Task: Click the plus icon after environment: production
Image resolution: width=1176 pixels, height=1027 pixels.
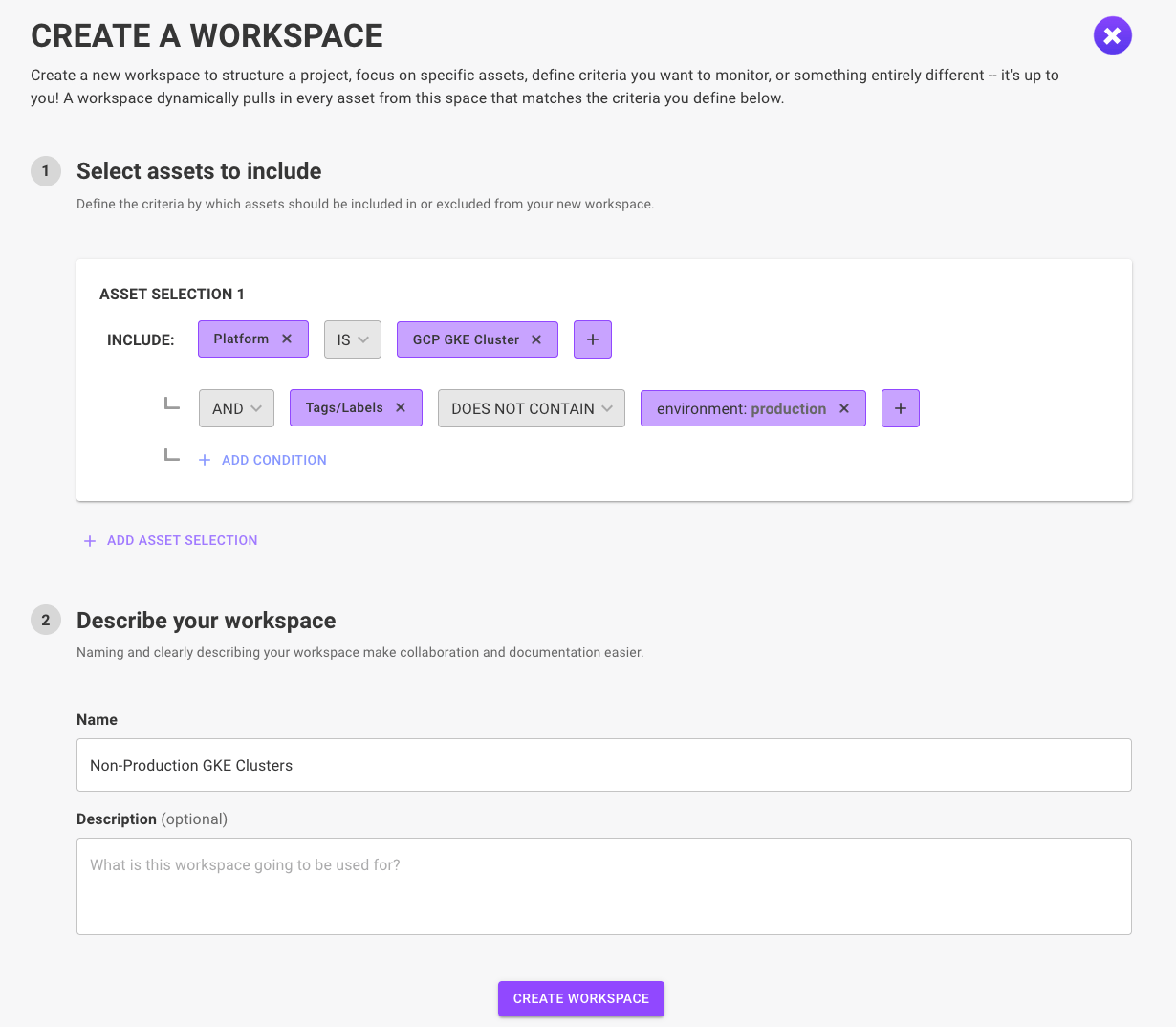Action: (x=900, y=407)
